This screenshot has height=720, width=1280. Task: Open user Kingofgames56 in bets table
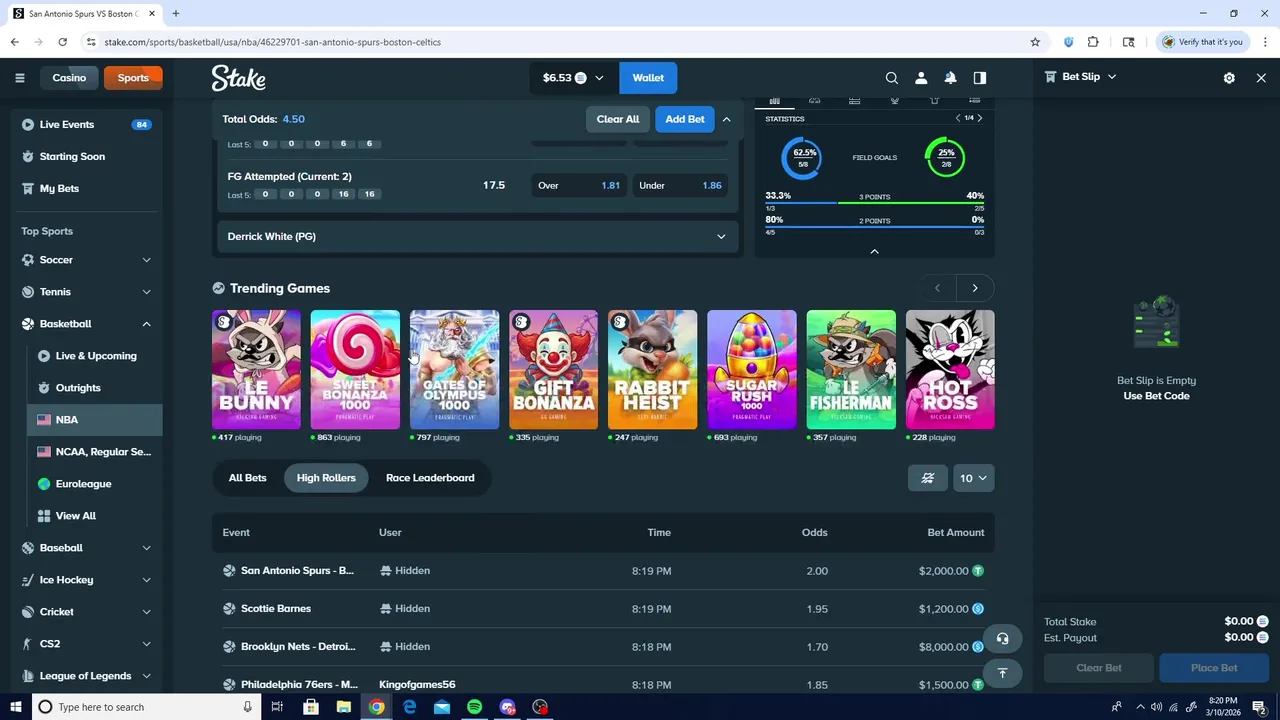pos(417,685)
